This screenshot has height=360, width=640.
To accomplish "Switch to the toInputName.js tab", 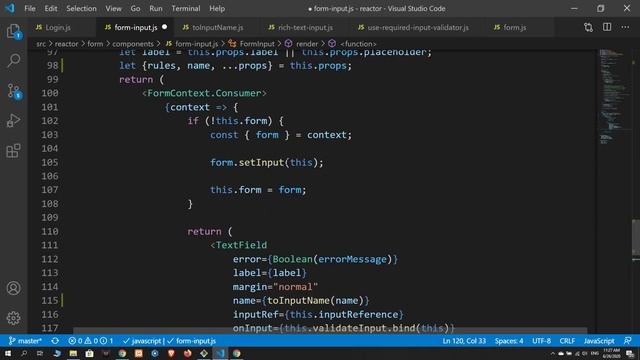I will point(218,27).
